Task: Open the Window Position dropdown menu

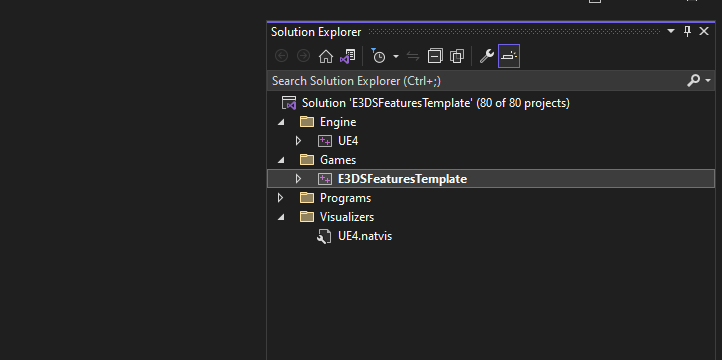Action: point(671,31)
